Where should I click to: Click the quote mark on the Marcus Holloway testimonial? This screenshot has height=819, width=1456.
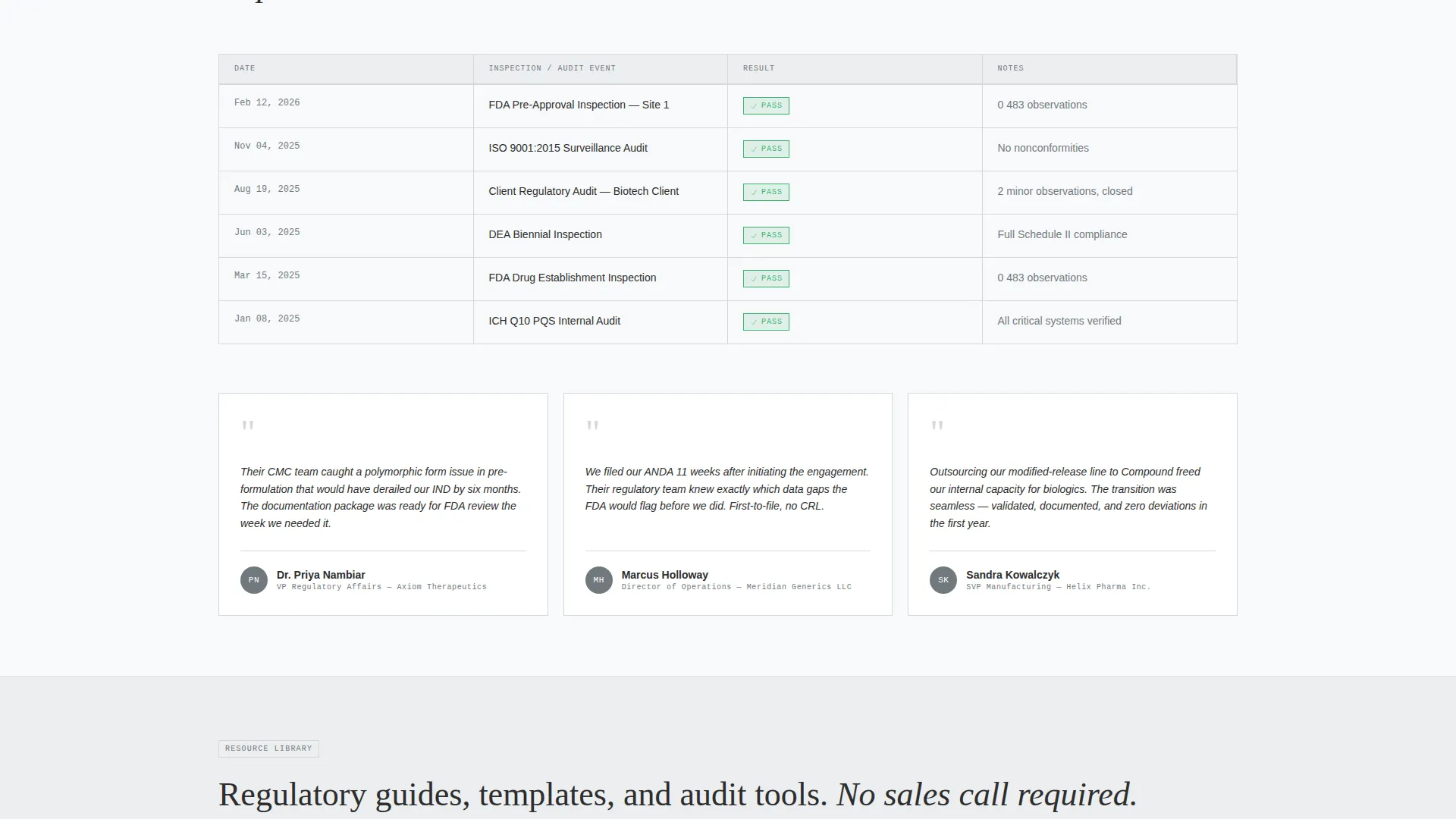[593, 426]
